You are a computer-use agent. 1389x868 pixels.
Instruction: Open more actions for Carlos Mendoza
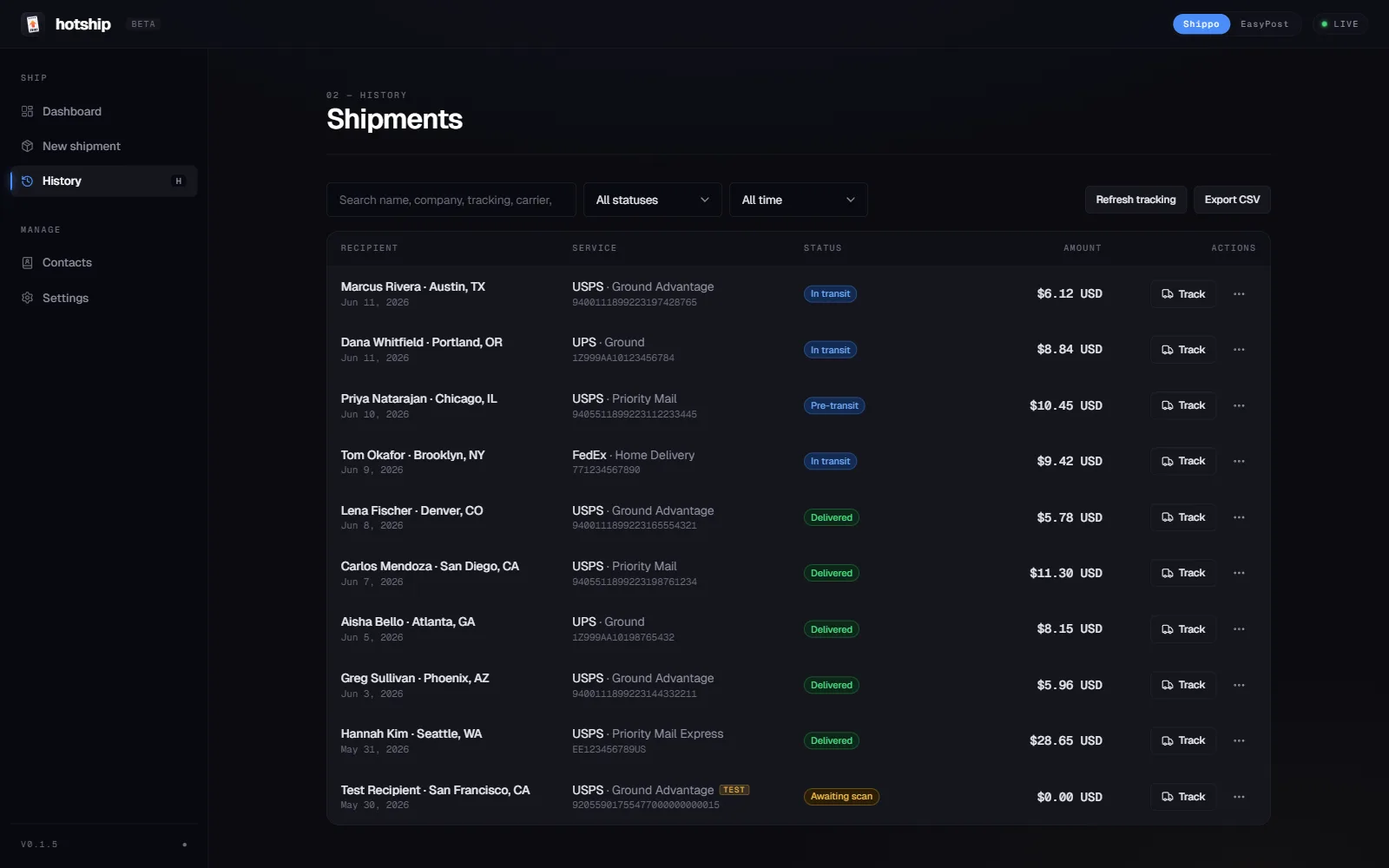pyautogui.click(x=1239, y=573)
